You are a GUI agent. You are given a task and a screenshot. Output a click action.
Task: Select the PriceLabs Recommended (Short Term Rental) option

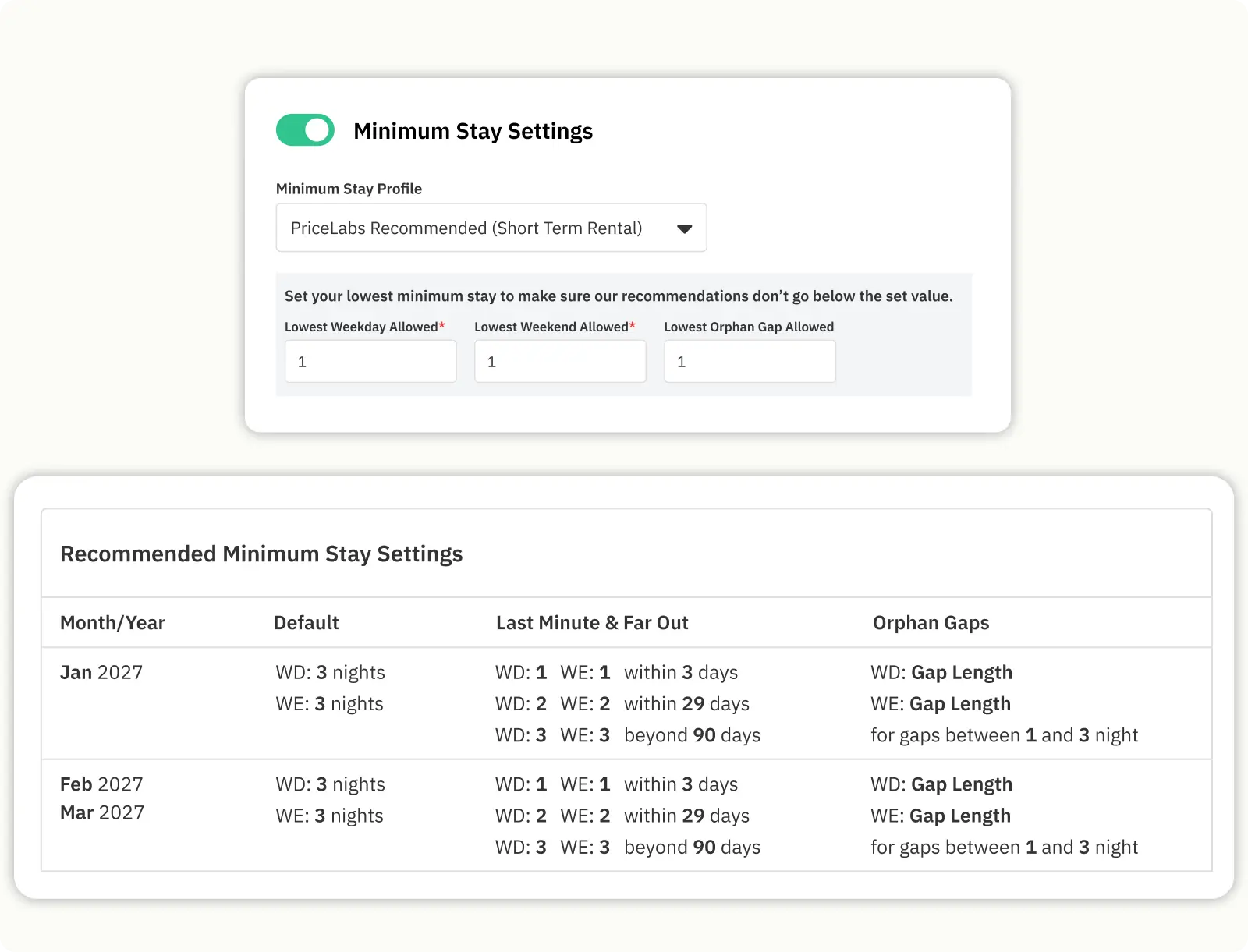[465, 228]
